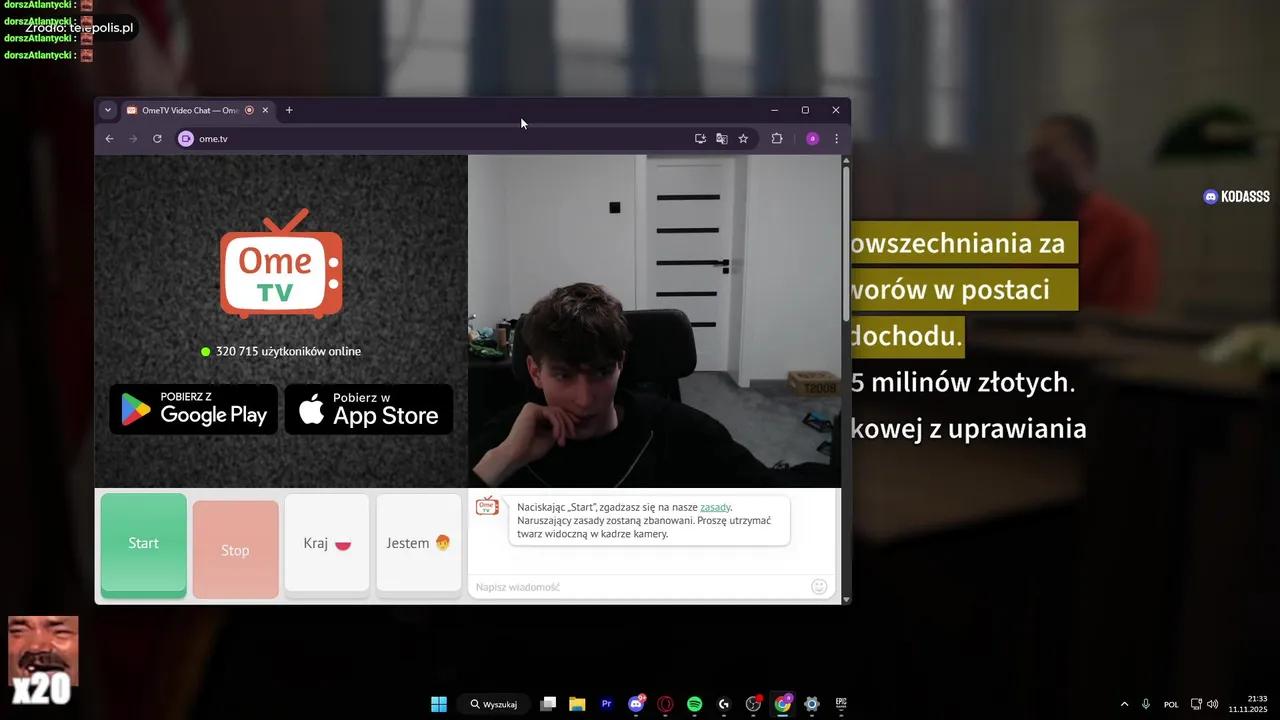The width and height of the screenshot is (1280, 720).
Task: Translate the page via the Translate icon
Action: (722, 138)
